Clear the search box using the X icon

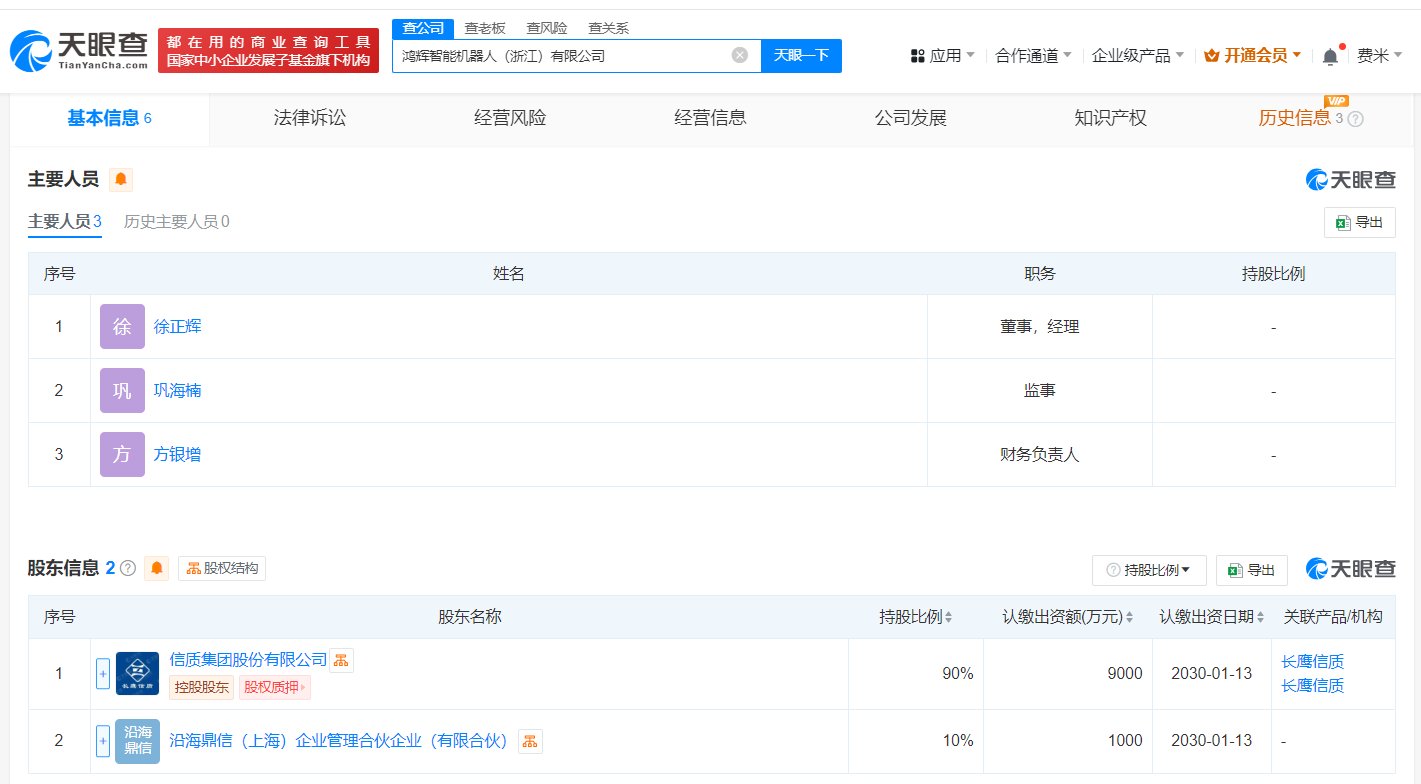click(738, 55)
